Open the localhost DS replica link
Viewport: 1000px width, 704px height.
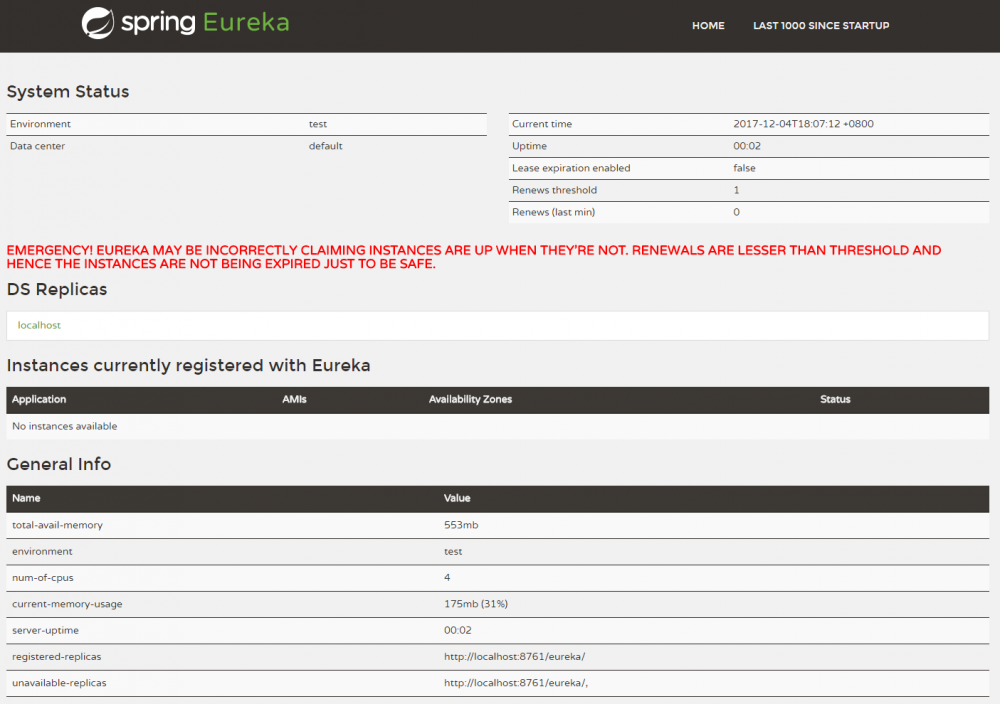[39, 325]
